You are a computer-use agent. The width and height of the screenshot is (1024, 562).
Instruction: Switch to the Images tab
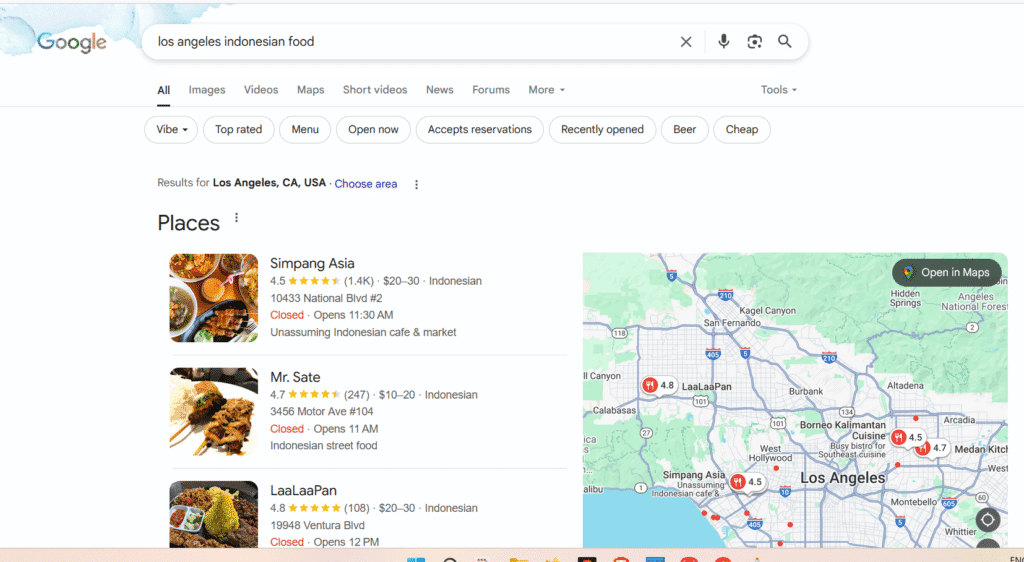(207, 90)
